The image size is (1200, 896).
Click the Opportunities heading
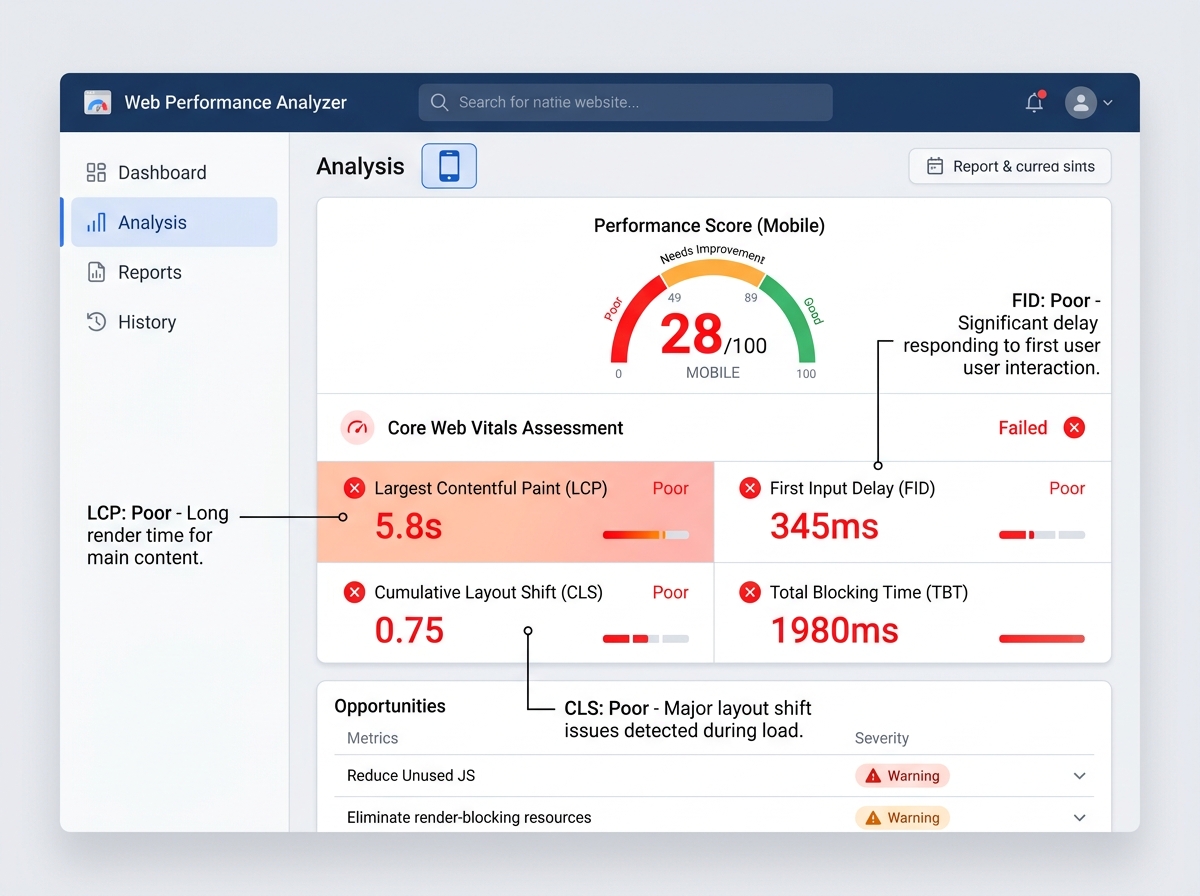[x=390, y=706]
